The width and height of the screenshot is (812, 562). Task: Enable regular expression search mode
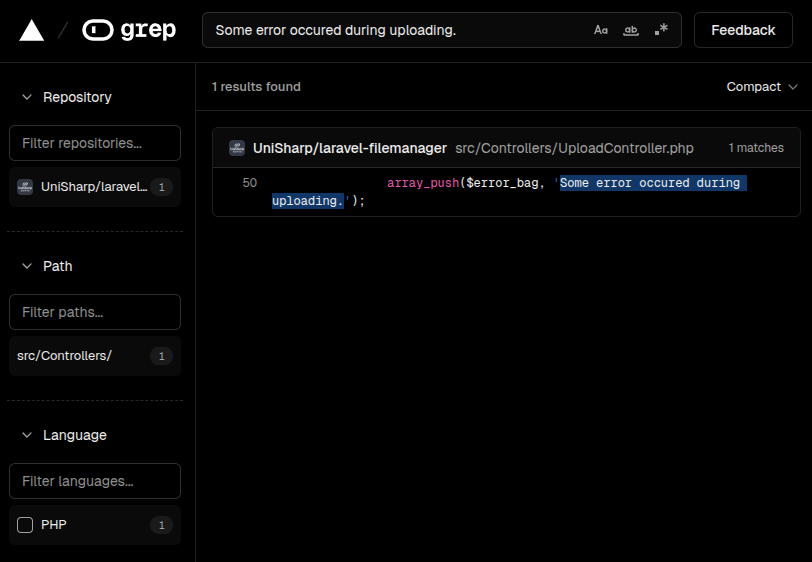tap(661, 31)
